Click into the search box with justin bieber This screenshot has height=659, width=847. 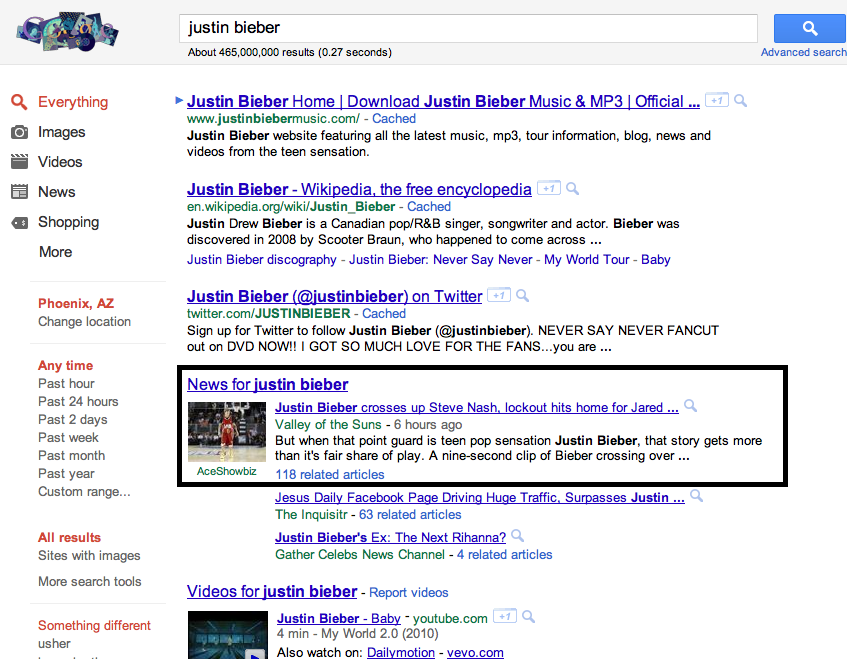[x=468, y=28]
